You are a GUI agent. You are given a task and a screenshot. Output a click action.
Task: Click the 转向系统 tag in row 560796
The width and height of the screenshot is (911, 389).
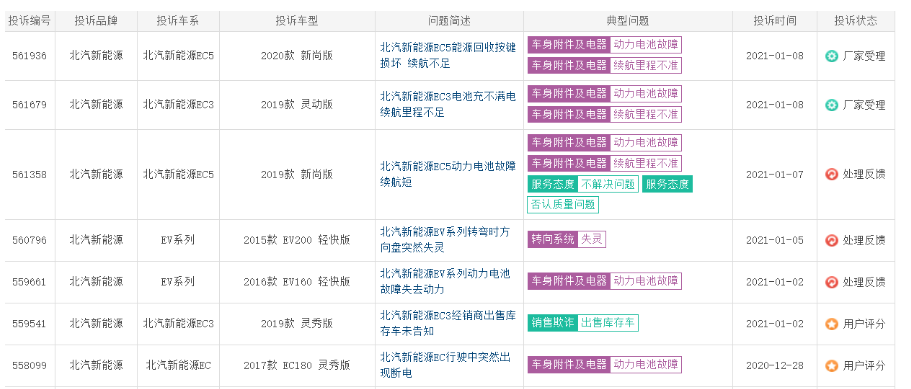[553, 240]
